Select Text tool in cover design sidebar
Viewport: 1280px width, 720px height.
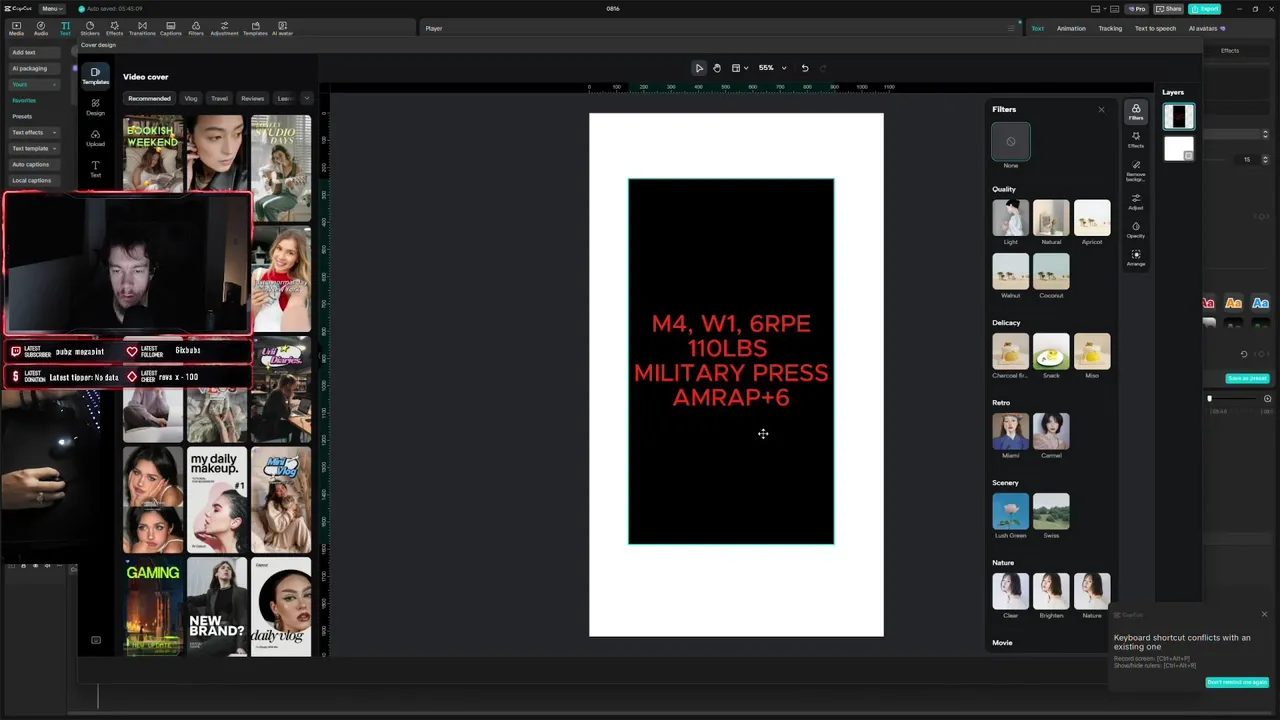point(95,168)
